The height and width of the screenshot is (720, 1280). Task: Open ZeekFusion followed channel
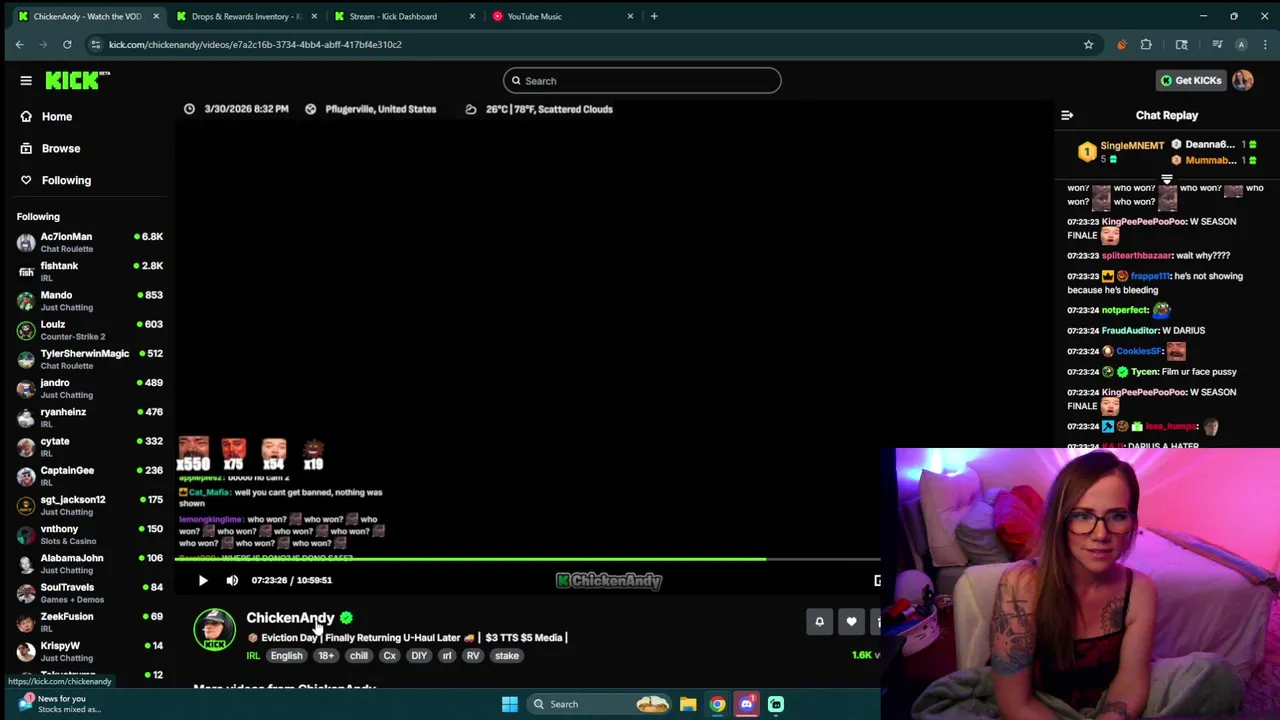(x=90, y=622)
